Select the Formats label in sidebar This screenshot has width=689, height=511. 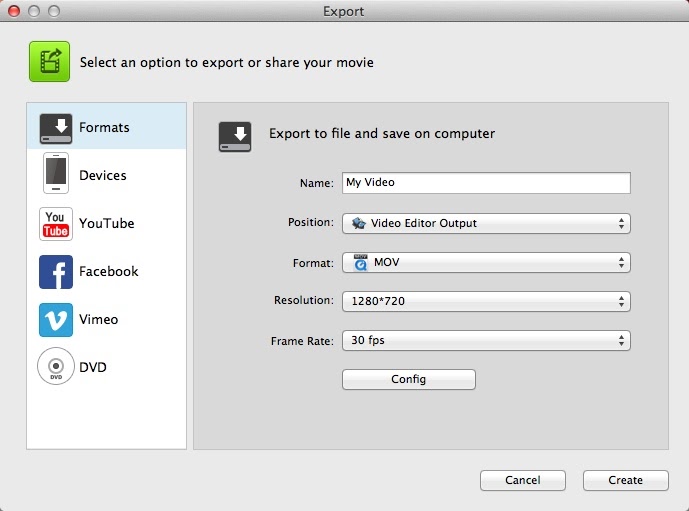(x=104, y=127)
